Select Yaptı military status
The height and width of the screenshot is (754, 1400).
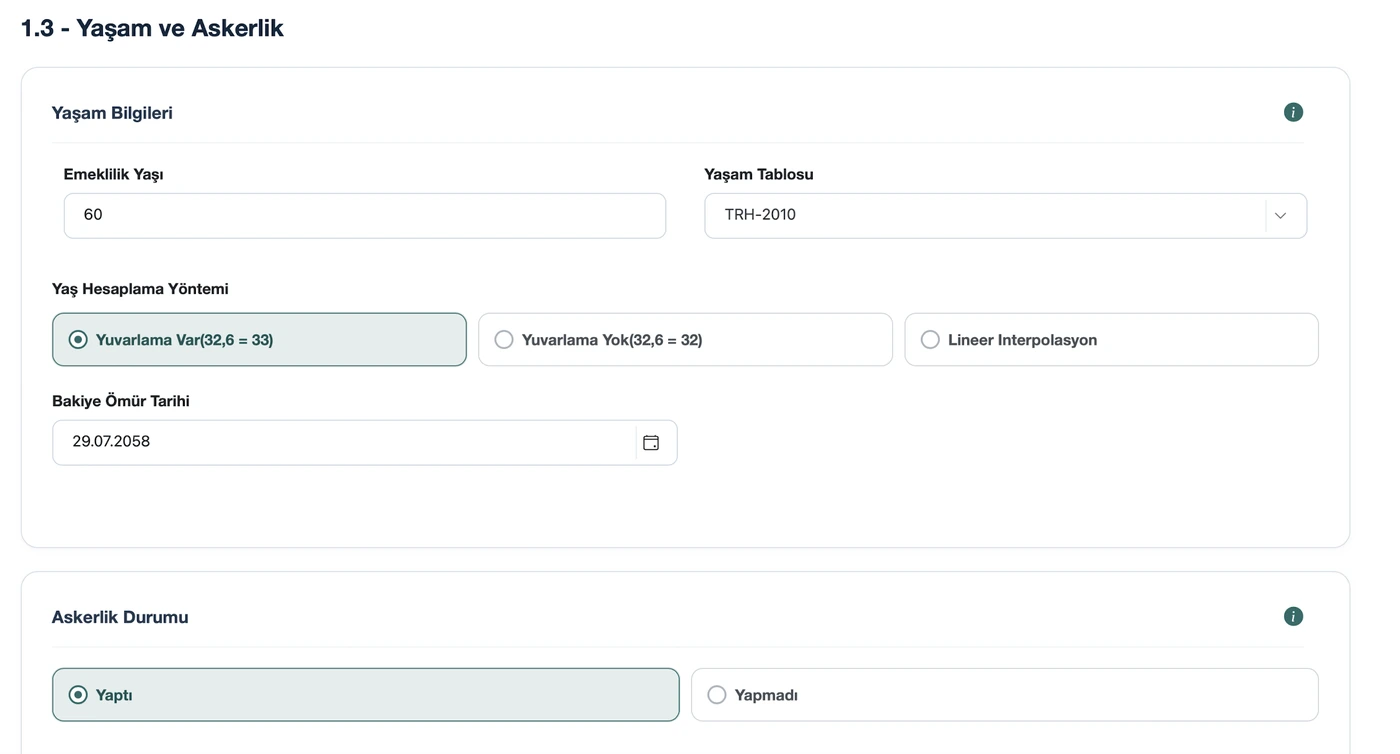pyautogui.click(x=365, y=695)
